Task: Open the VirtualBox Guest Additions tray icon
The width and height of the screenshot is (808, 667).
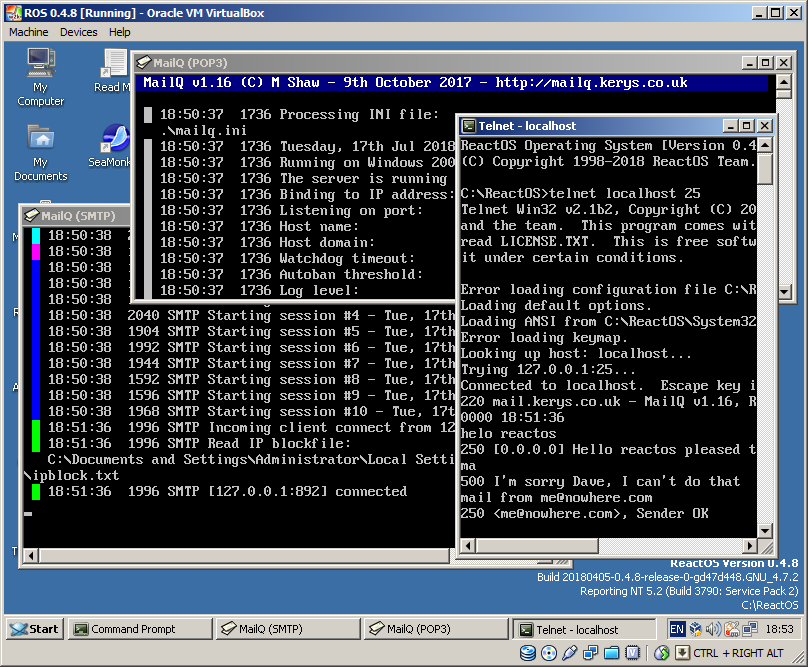Action: pyautogui.click(x=696, y=629)
